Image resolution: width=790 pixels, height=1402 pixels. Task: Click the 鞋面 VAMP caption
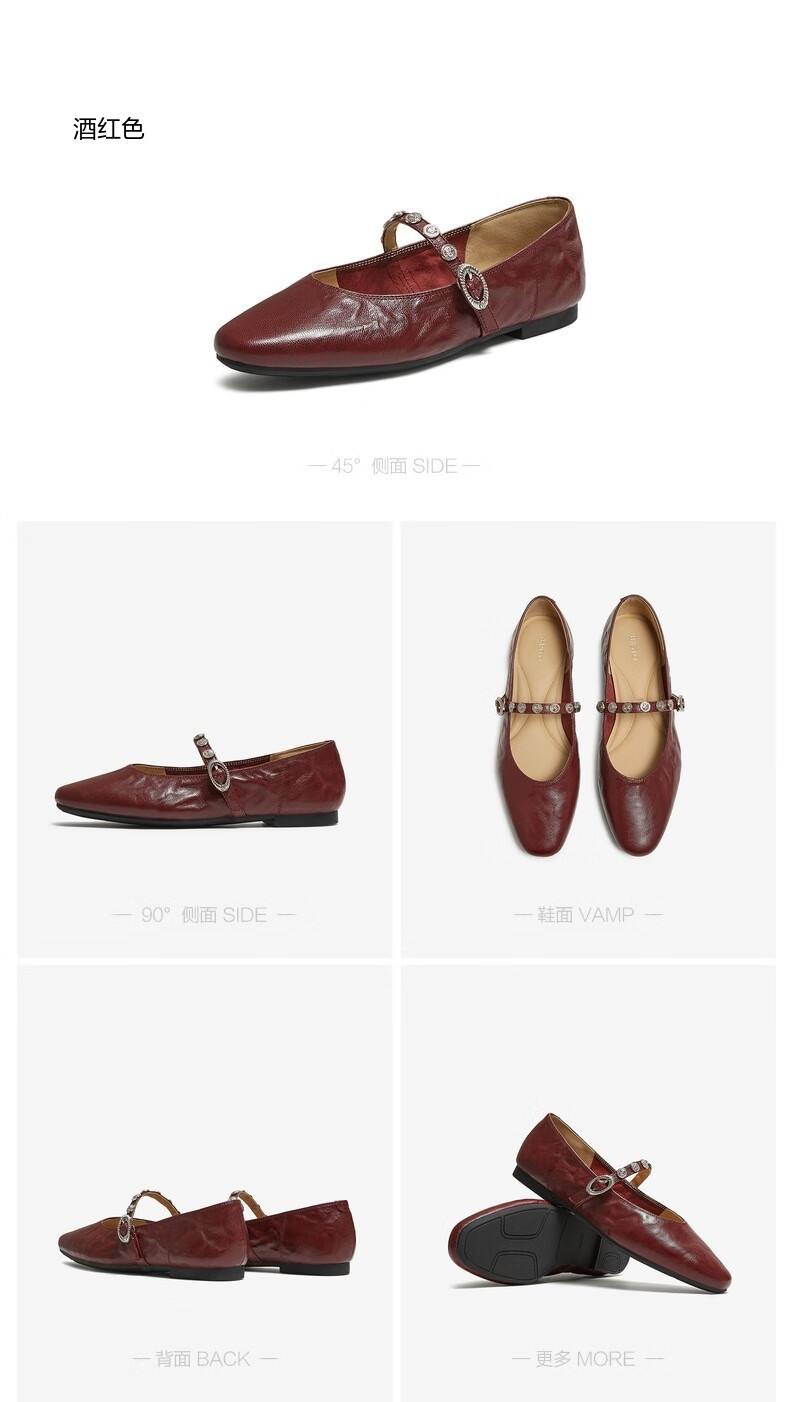tap(588, 914)
